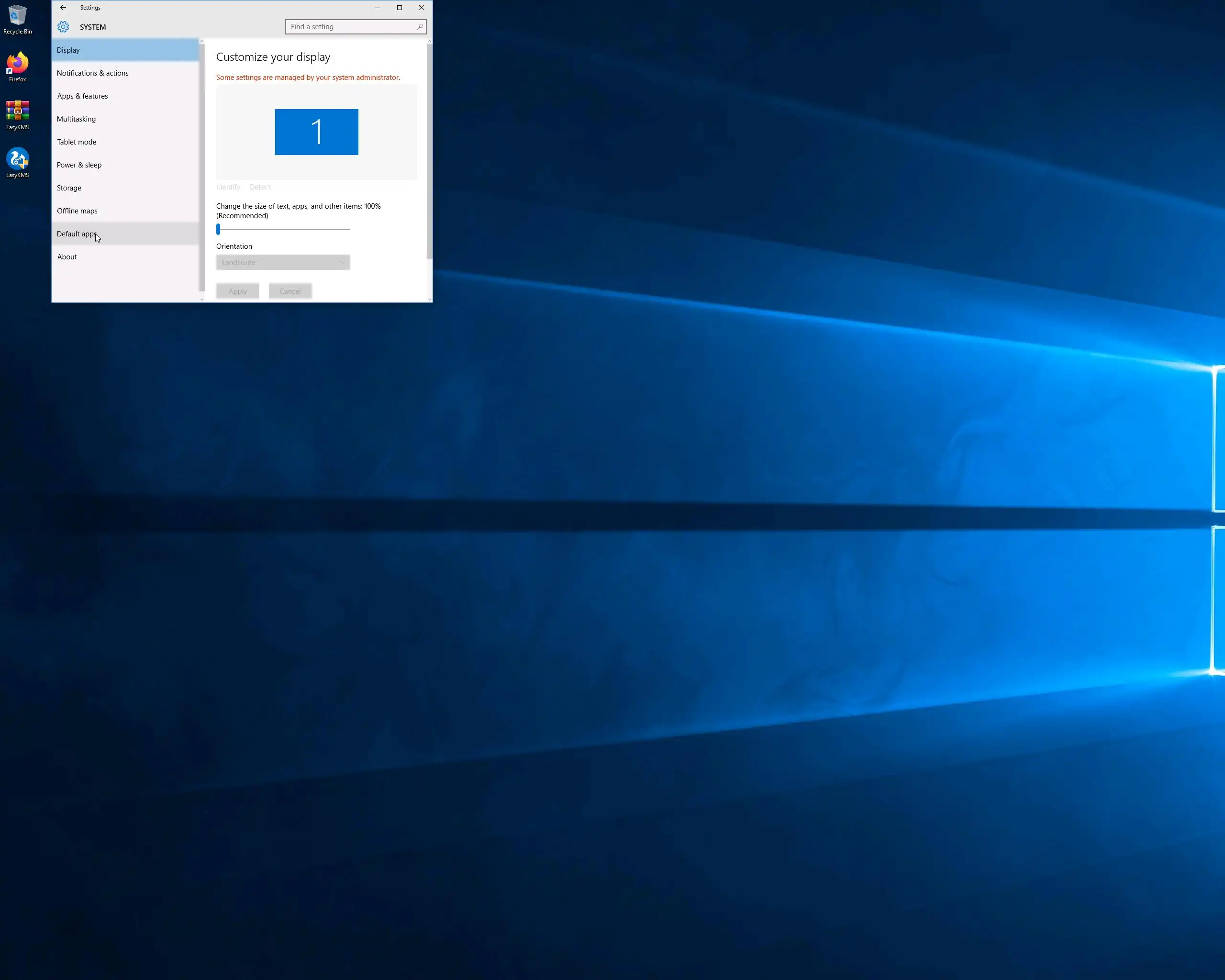
Task: Open Default apps section
Action: click(x=76, y=234)
